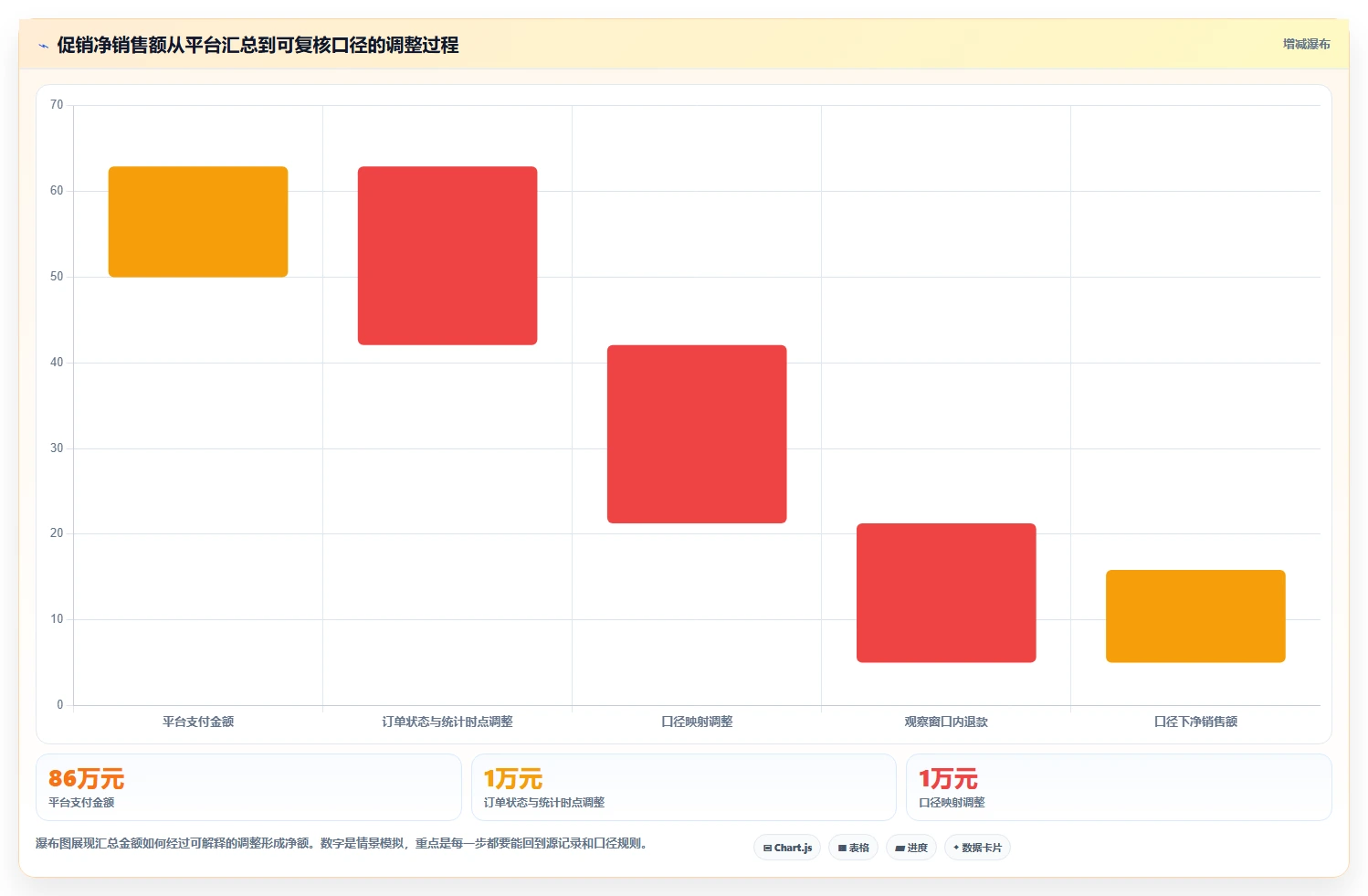Click the y-axis value 10
Viewport: 1368px width, 896px height.
pos(57,619)
